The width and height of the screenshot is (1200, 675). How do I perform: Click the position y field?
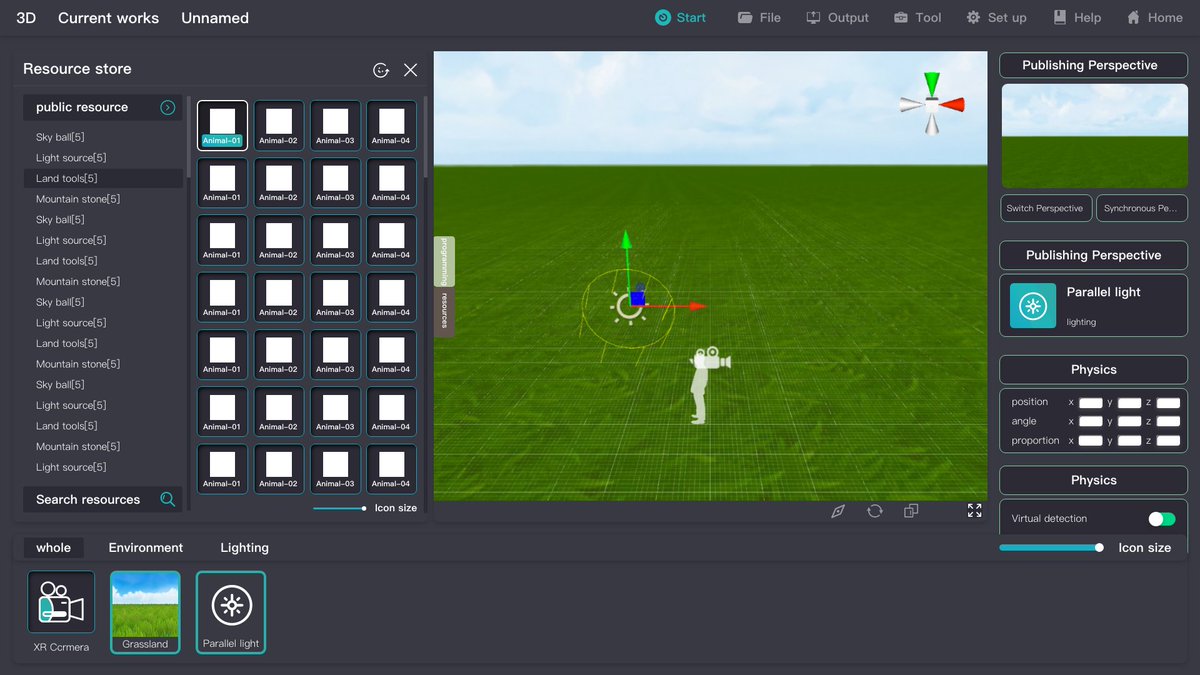[1130, 403]
